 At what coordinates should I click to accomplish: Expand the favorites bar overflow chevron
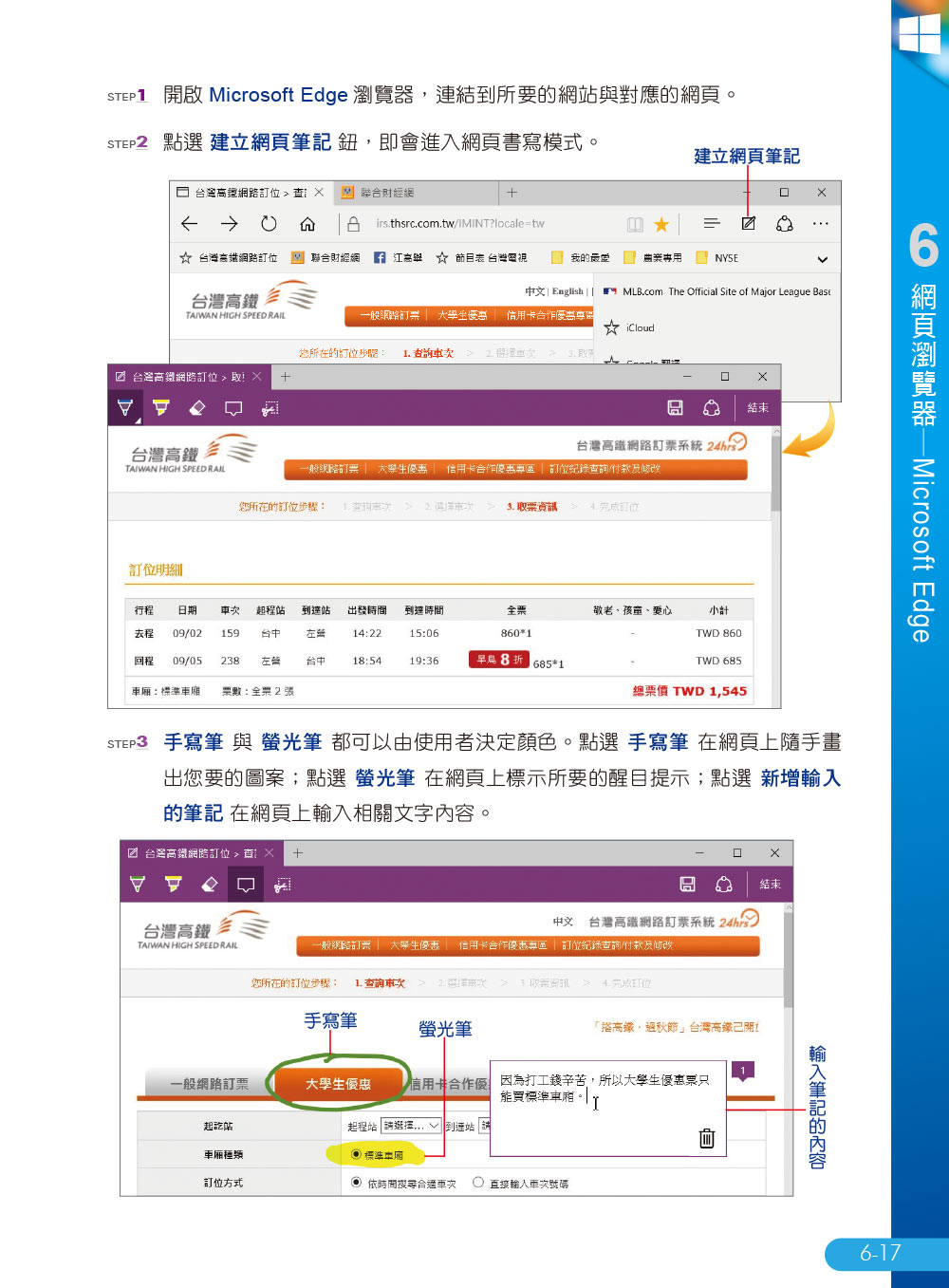pos(822,259)
